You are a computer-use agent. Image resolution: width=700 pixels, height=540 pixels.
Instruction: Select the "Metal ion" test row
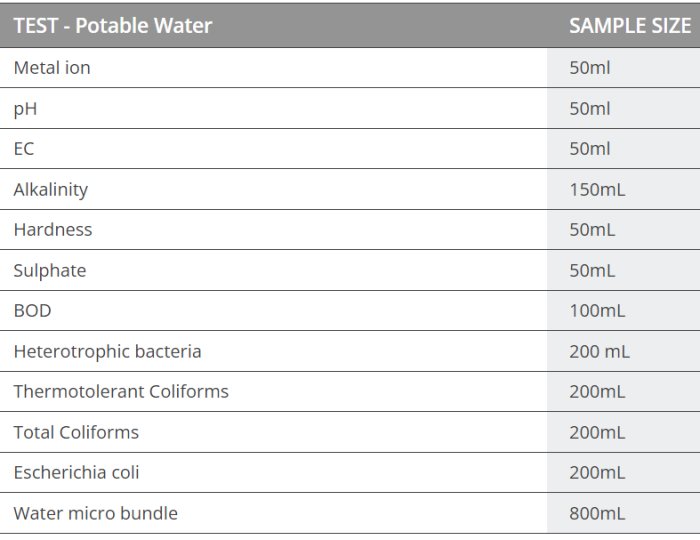pyautogui.click(x=52, y=68)
